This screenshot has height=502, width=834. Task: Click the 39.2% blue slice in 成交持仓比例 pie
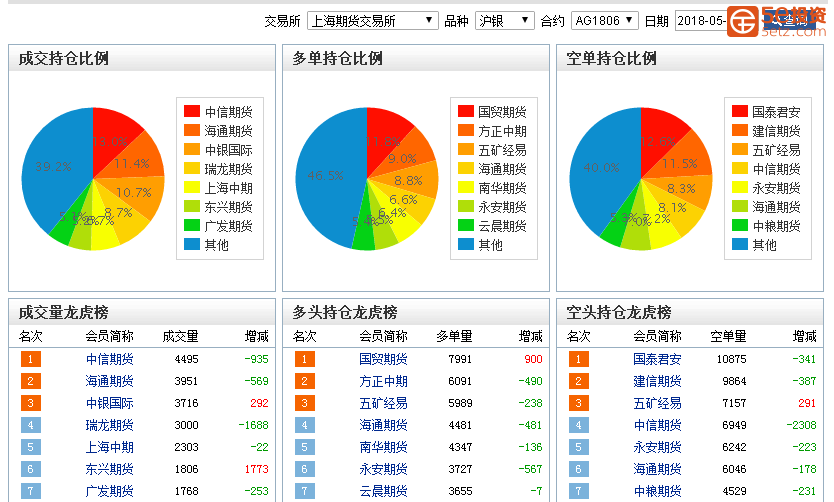(53, 166)
